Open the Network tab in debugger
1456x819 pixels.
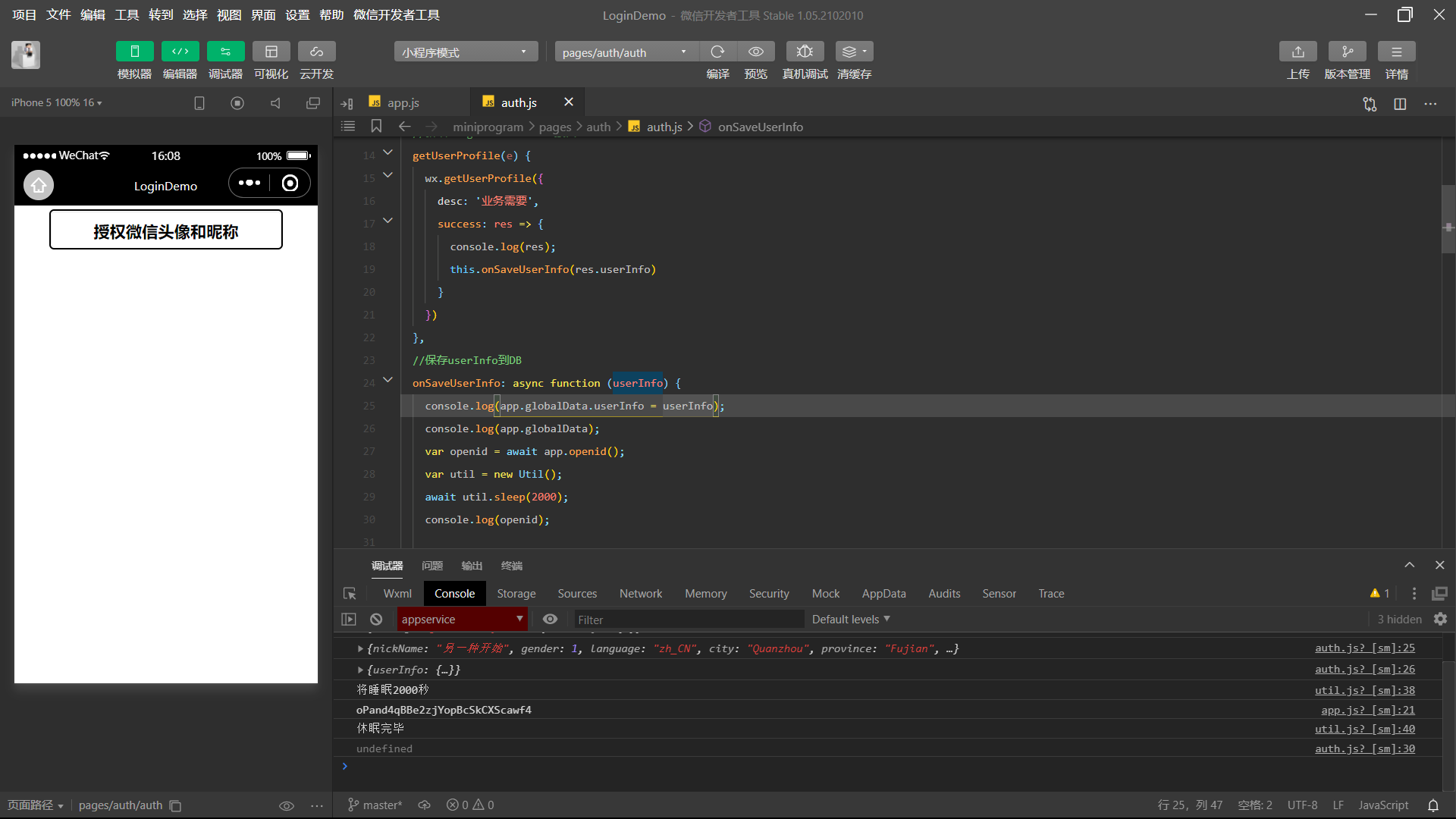pos(640,594)
